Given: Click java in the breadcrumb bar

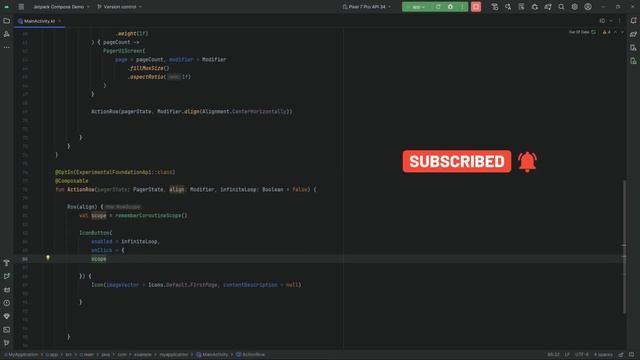Looking at the screenshot, I should coord(105,355).
